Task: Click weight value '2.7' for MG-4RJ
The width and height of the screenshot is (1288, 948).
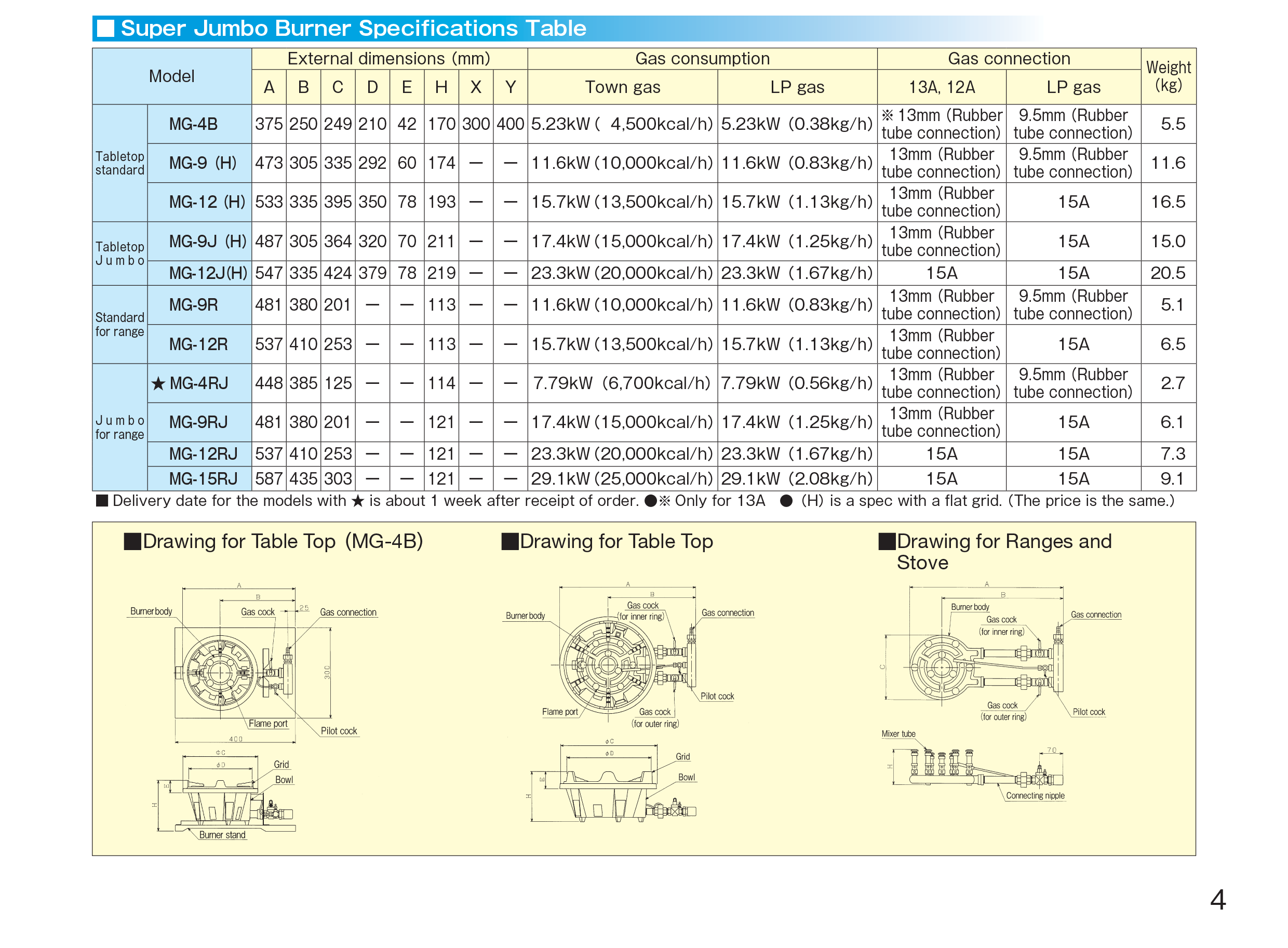Action: click(x=1172, y=383)
